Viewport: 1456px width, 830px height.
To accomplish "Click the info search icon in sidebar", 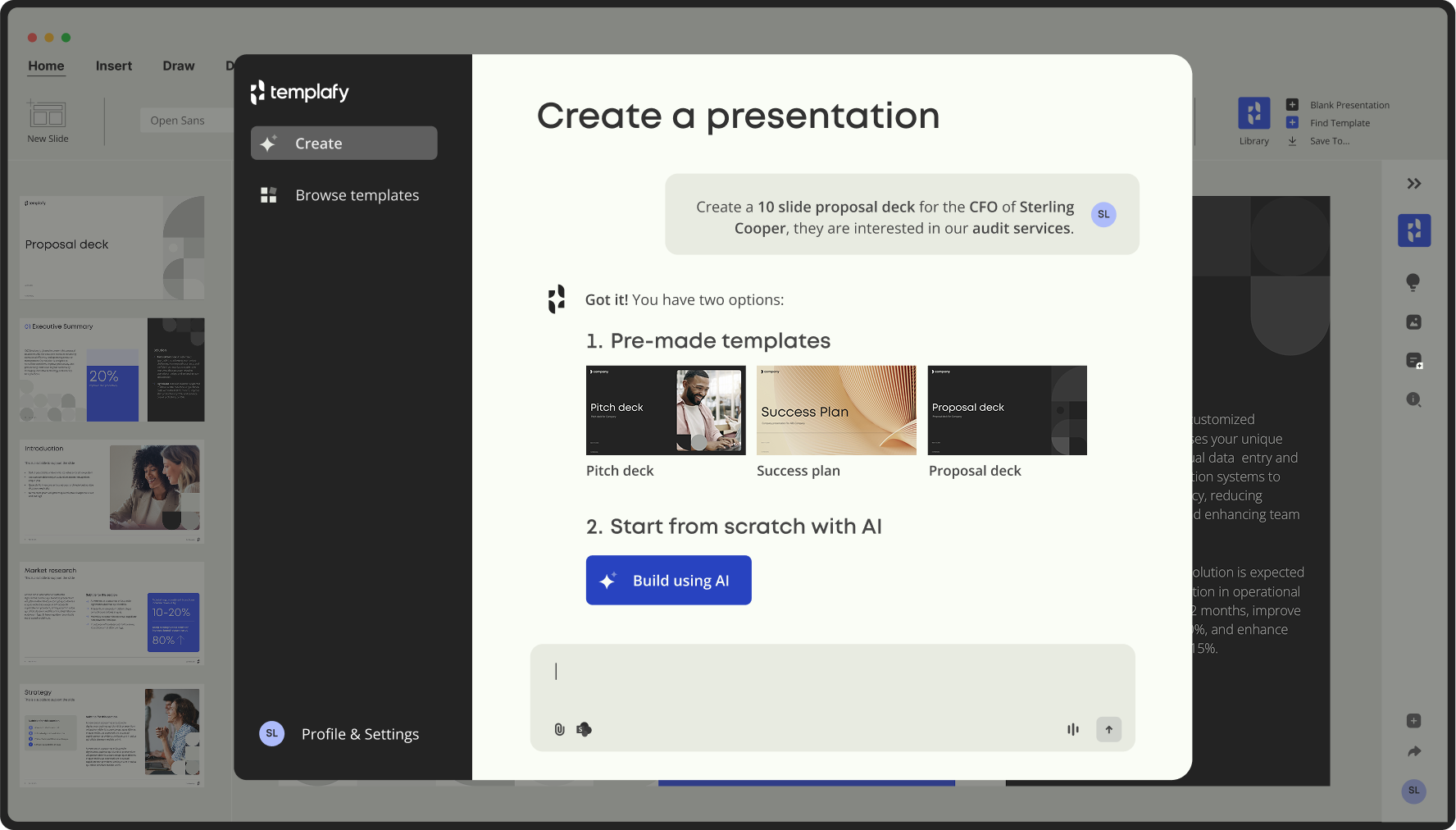I will tap(1413, 399).
